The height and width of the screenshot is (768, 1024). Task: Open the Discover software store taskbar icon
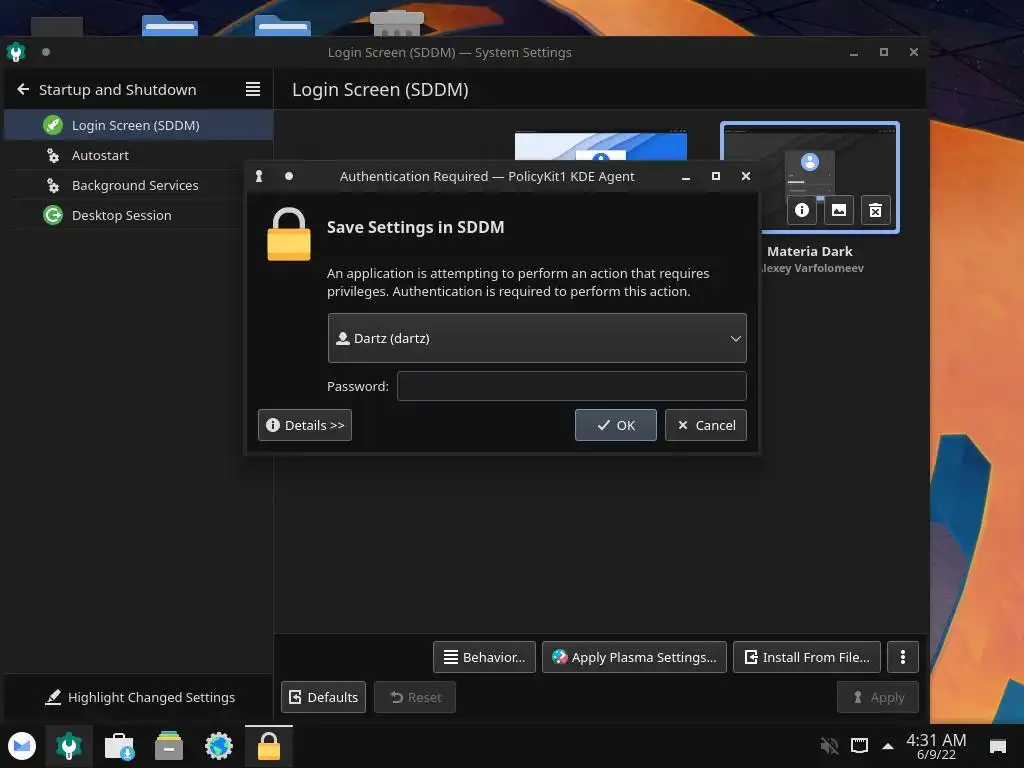[x=119, y=746]
